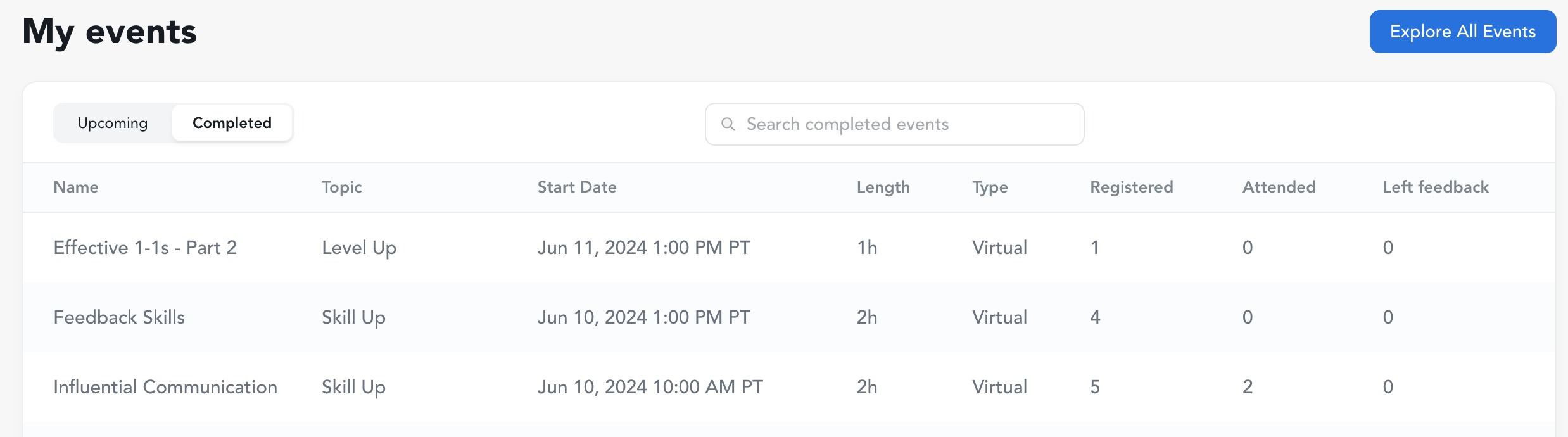
Task: Click the Jun 11, 2024 start date cell
Action: coord(644,248)
